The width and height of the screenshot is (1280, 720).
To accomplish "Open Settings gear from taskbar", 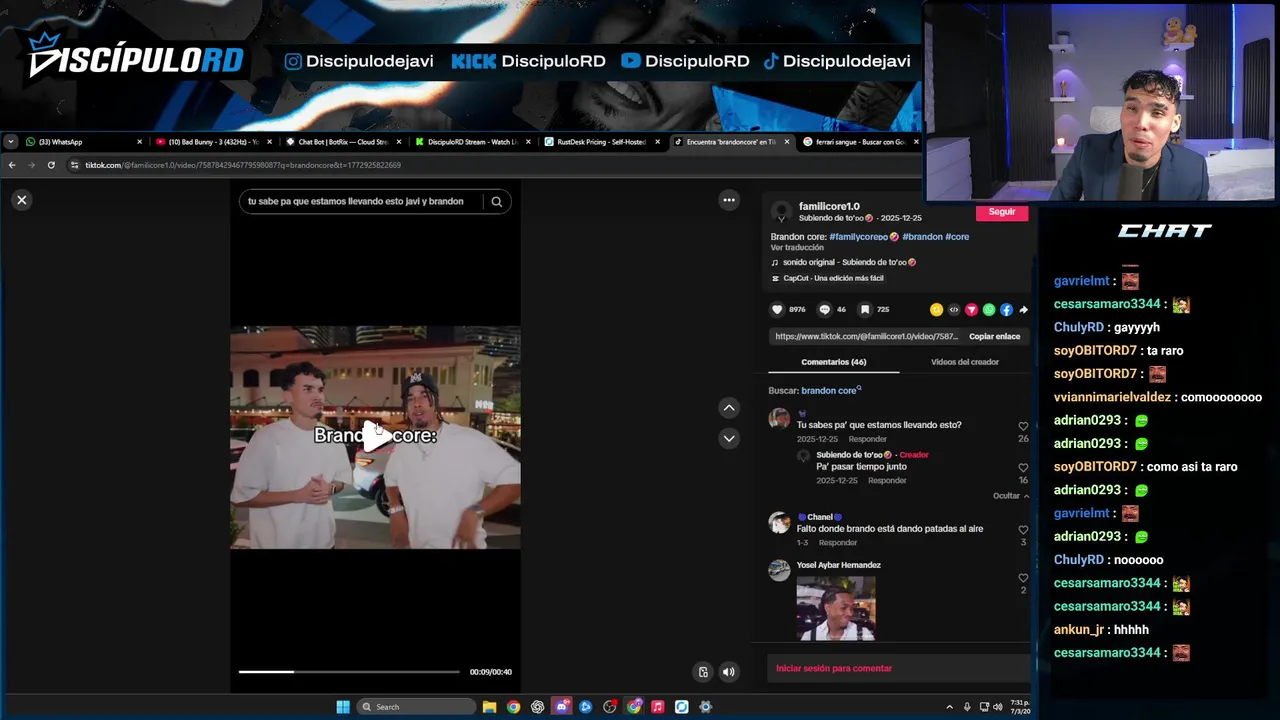I will [x=705, y=707].
